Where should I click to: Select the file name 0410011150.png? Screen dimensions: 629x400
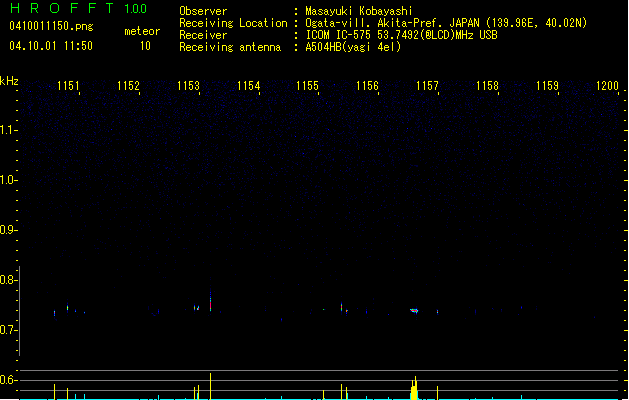[51, 26]
